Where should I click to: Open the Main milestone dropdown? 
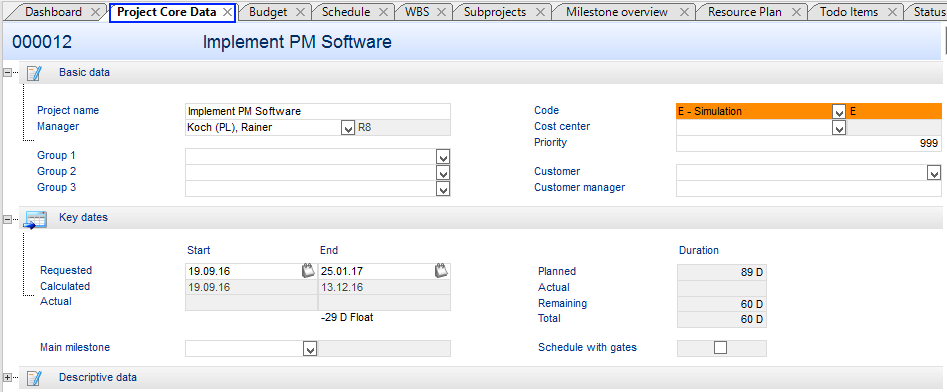[x=309, y=349]
